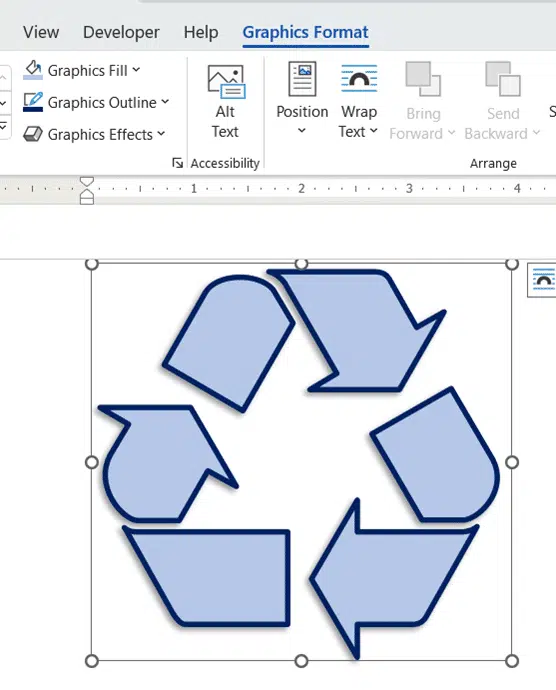This screenshot has height=690, width=556.
Task: Expand the Bring Forward dropdown chevron
Action: 451,132
